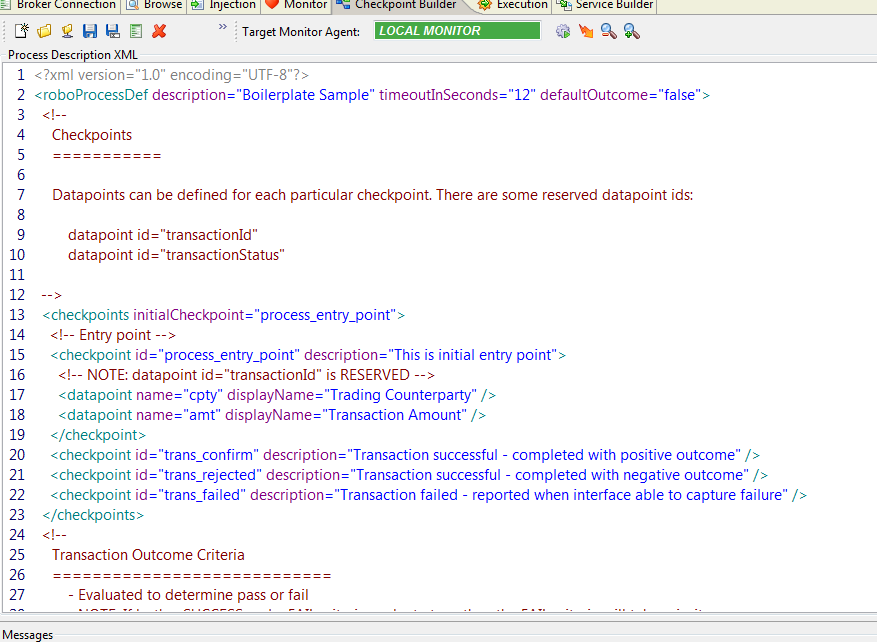Image resolution: width=877 pixels, height=642 pixels.
Task: Click the orange arrow icon
Action: 586,31
